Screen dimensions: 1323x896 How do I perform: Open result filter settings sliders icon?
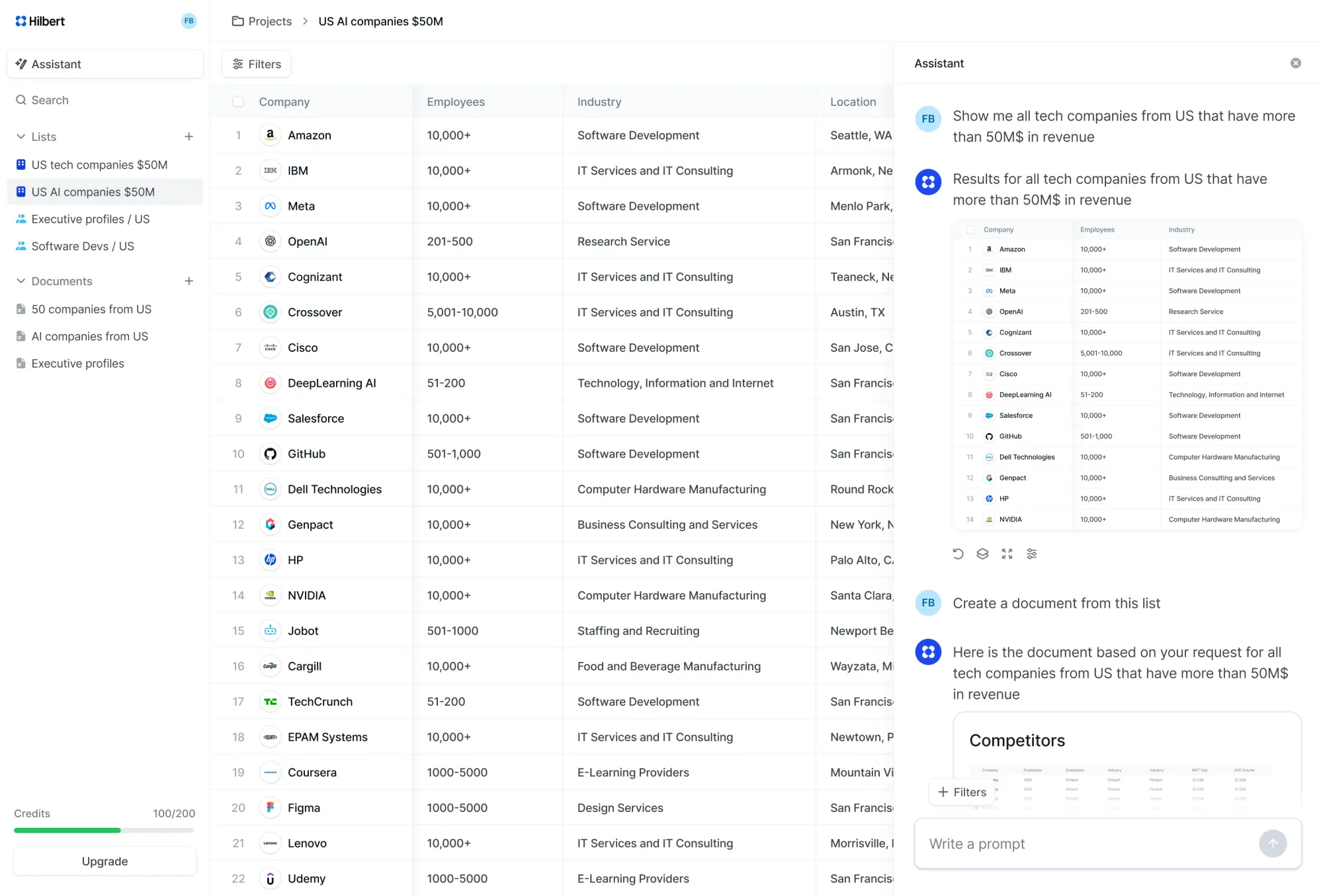pos(1031,553)
